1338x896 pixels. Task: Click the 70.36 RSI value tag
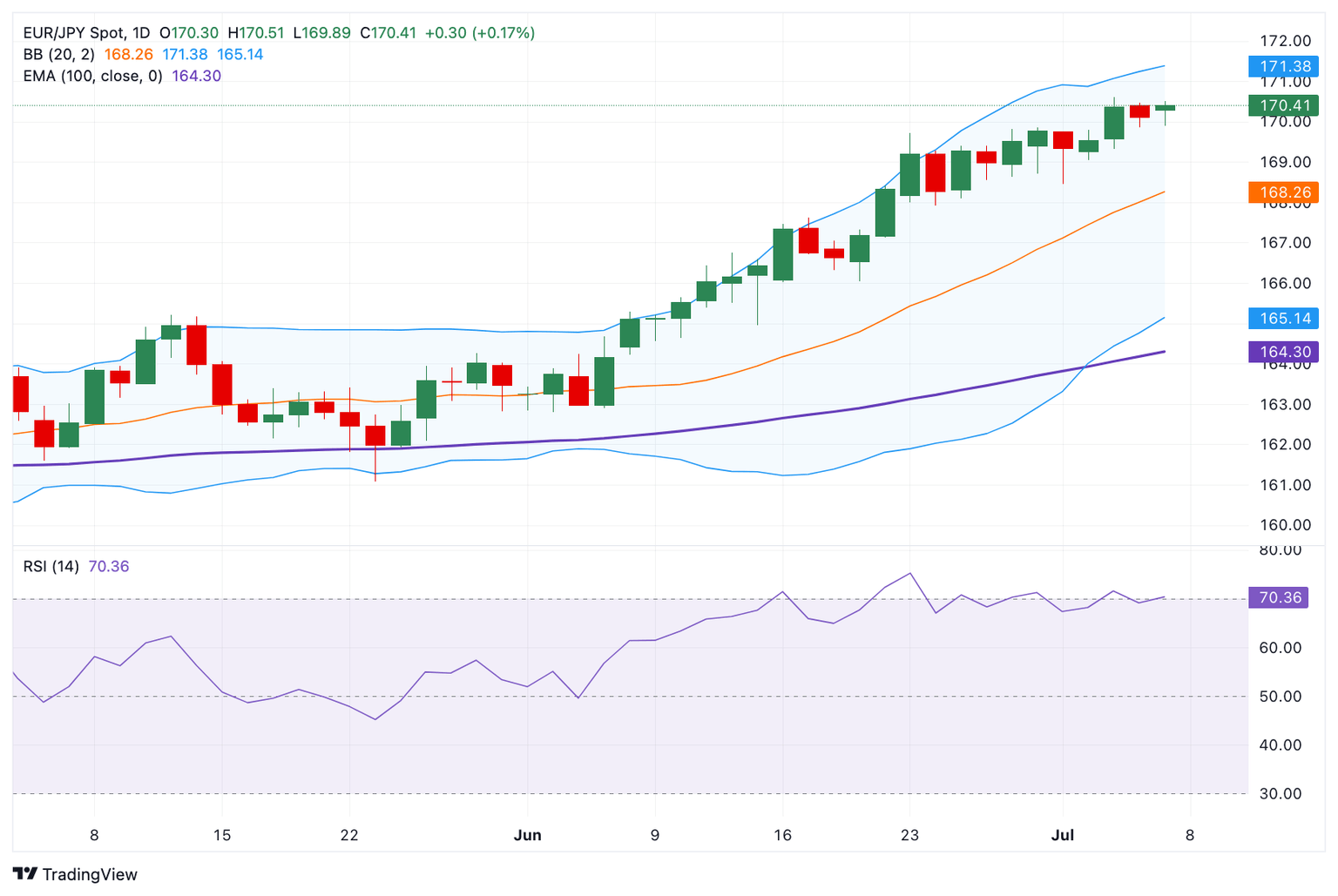click(x=1278, y=597)
